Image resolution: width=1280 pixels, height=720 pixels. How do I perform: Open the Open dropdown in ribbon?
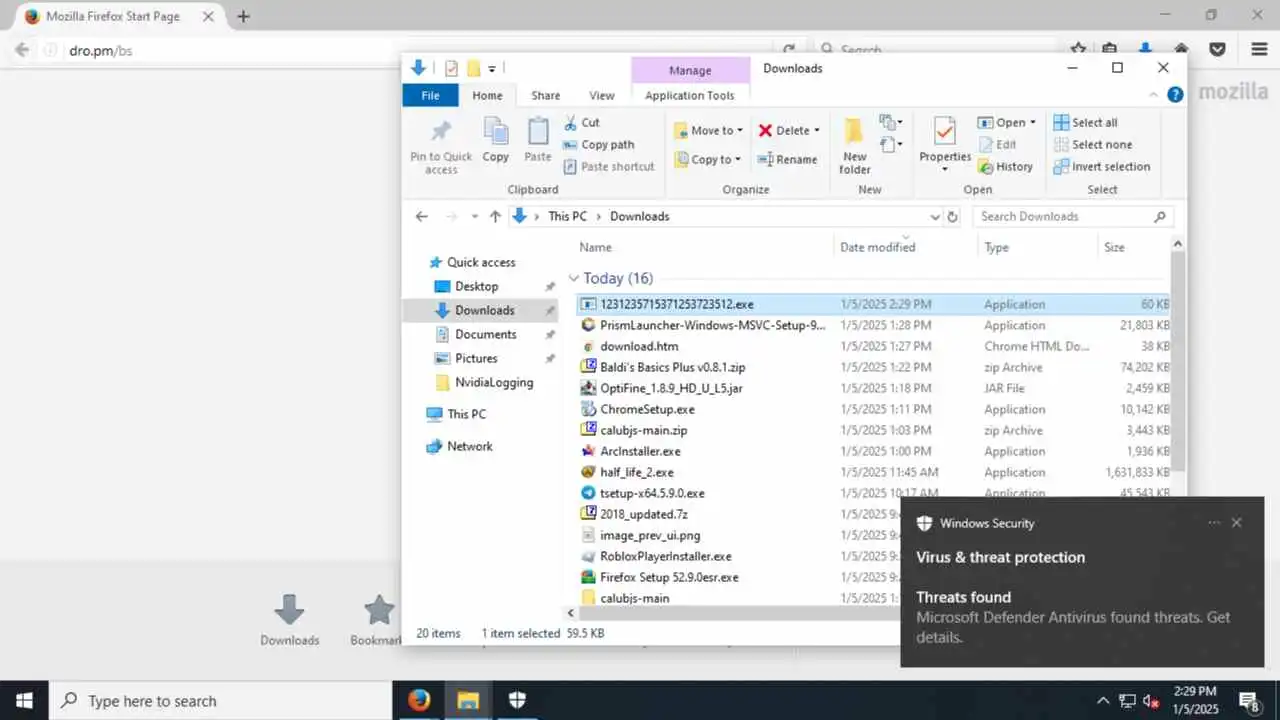(x=1006, y=122)
